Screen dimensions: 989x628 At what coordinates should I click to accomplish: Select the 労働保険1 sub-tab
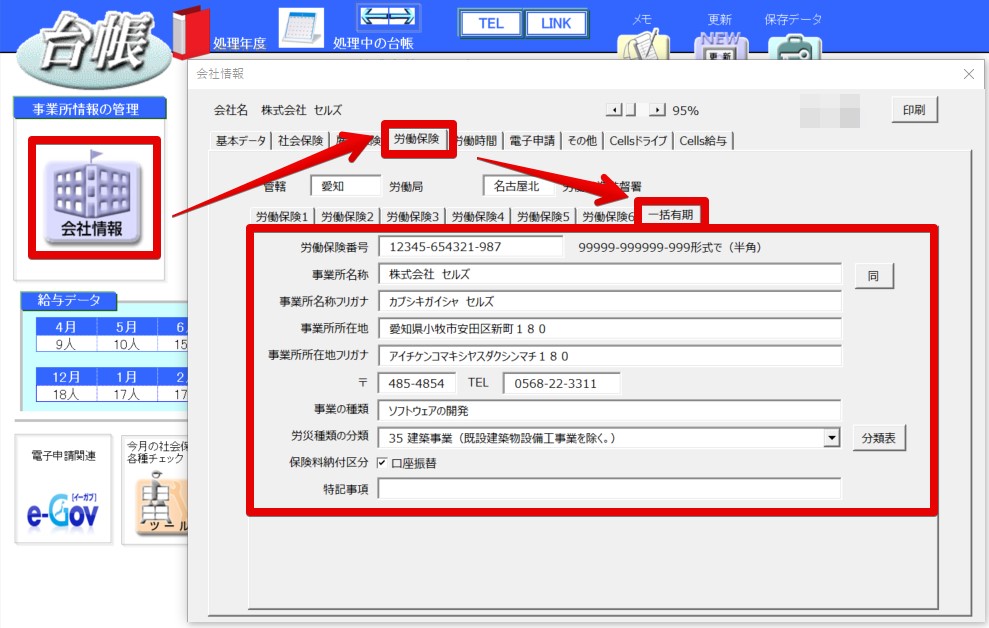[282, 216]
